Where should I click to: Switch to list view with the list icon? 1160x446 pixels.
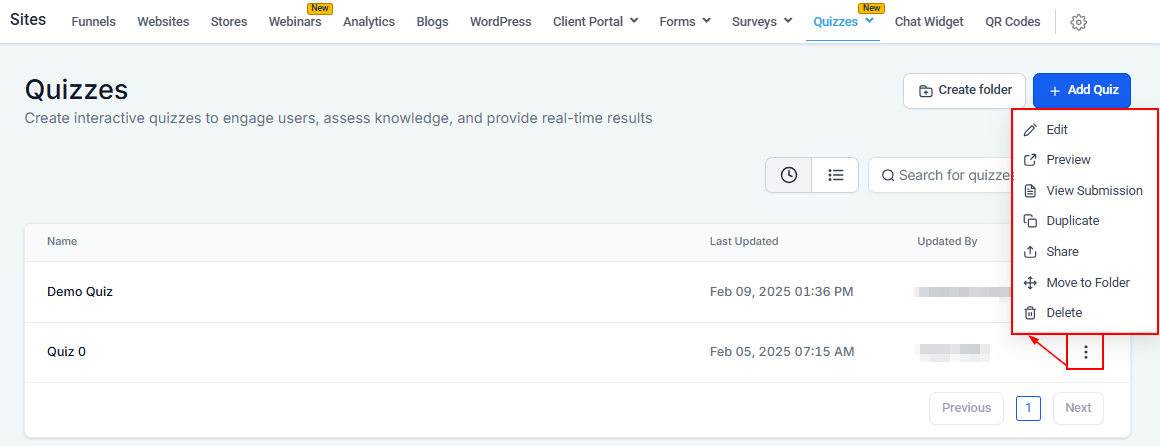[835, 175]
